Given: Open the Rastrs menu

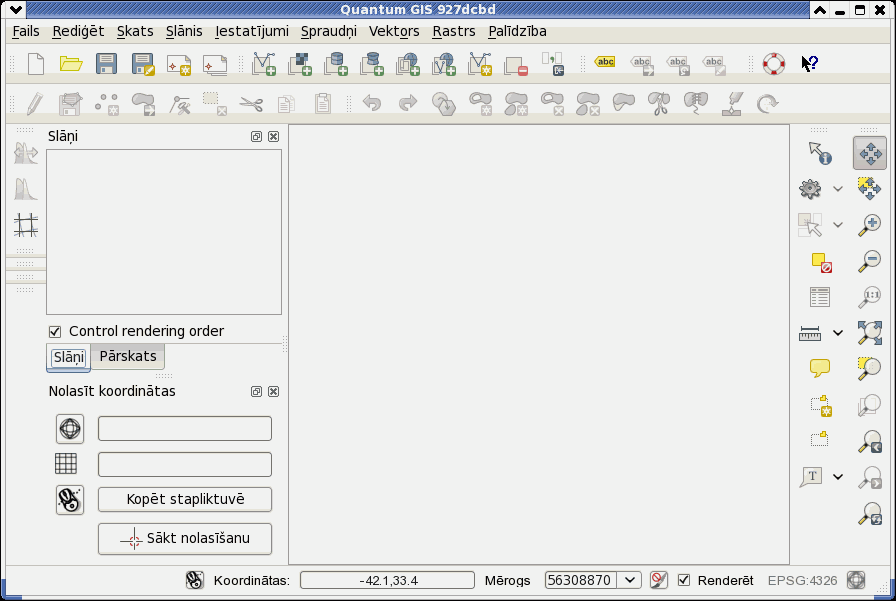Looking at the screenshot, I should click(454, 31).
